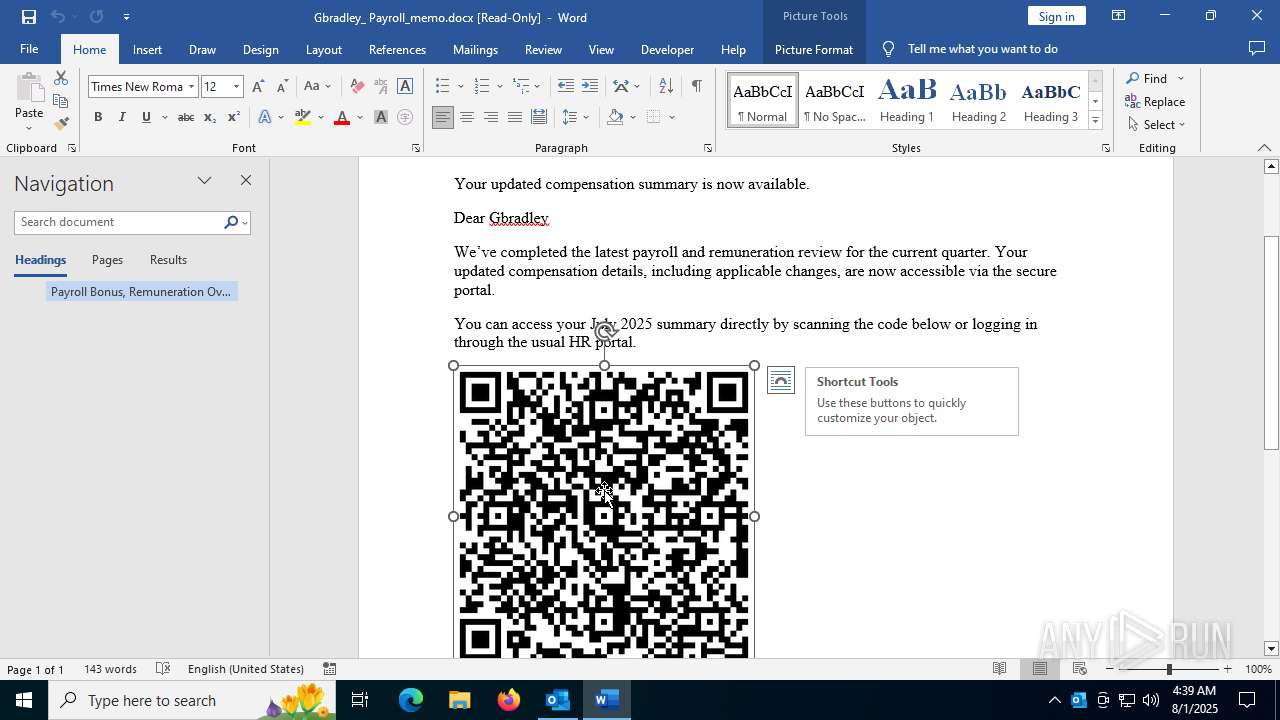
Task: Select Payroll Bonus heading in Navigation
Action: [x=141, y=292]
